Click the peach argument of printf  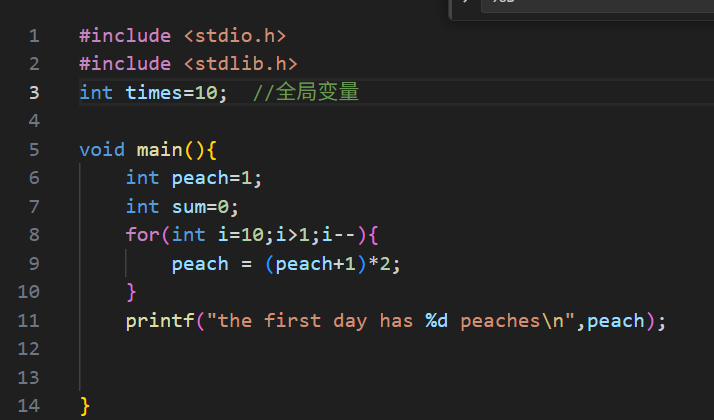(616, 321)
